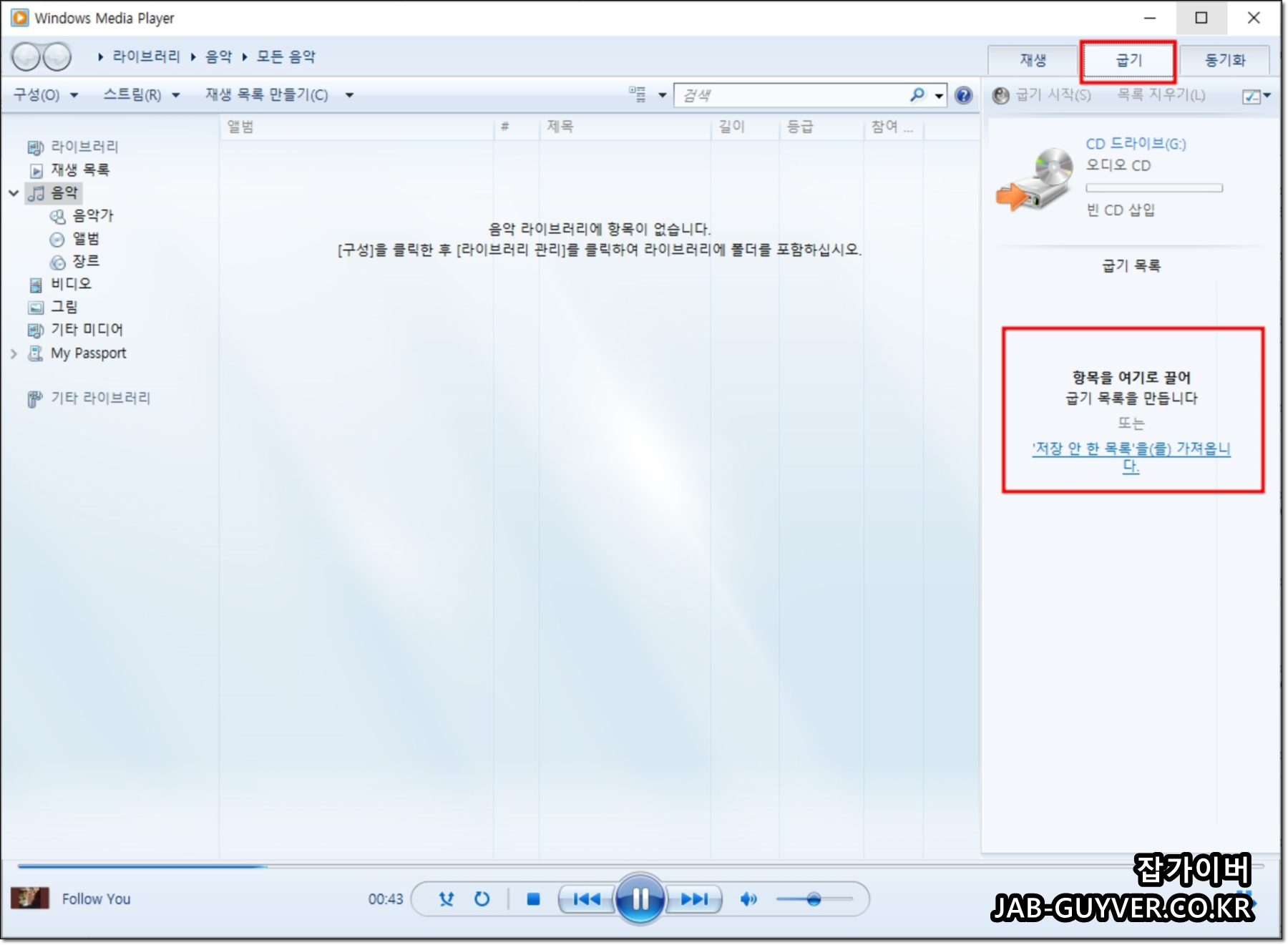Open the burn options dropdown arrow
The image size is (1288, 945).
[x=1267, y=95]
